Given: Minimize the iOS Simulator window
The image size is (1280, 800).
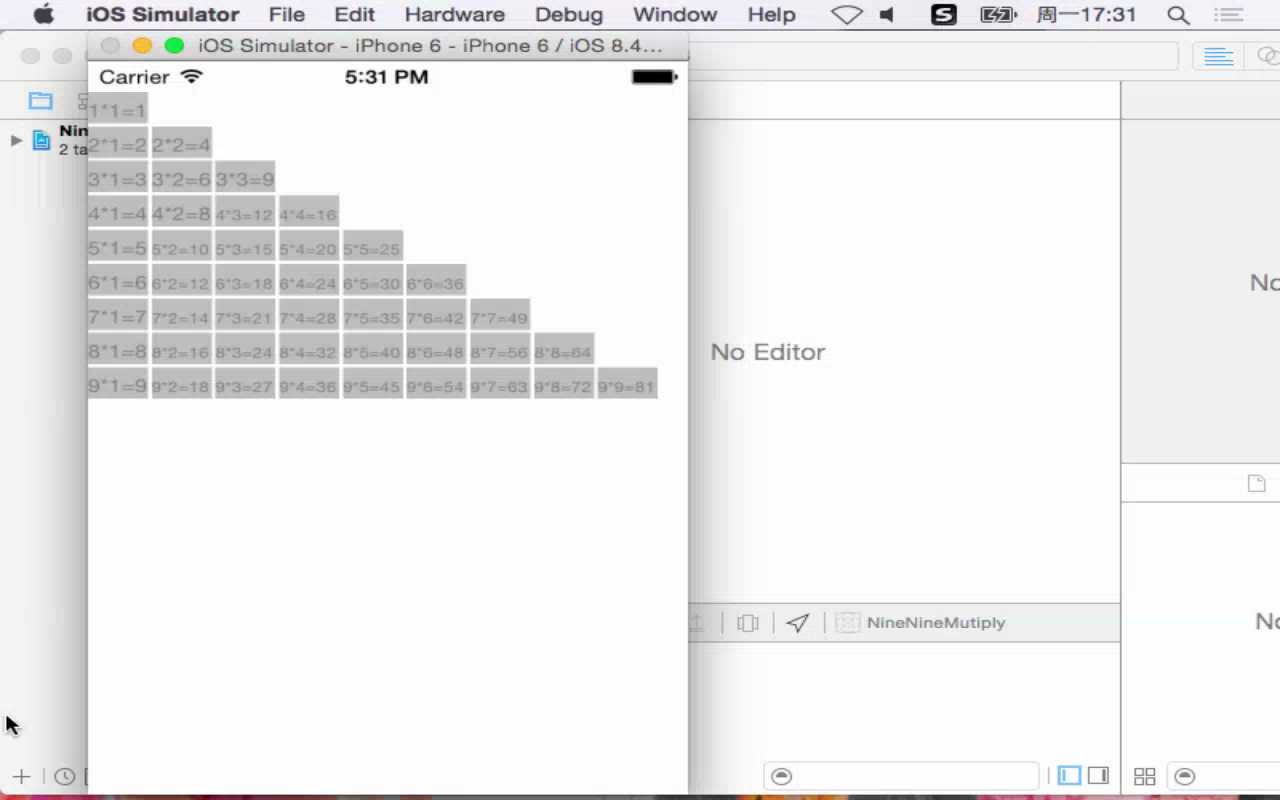Looking at the screenshot, I should (142, 46).
